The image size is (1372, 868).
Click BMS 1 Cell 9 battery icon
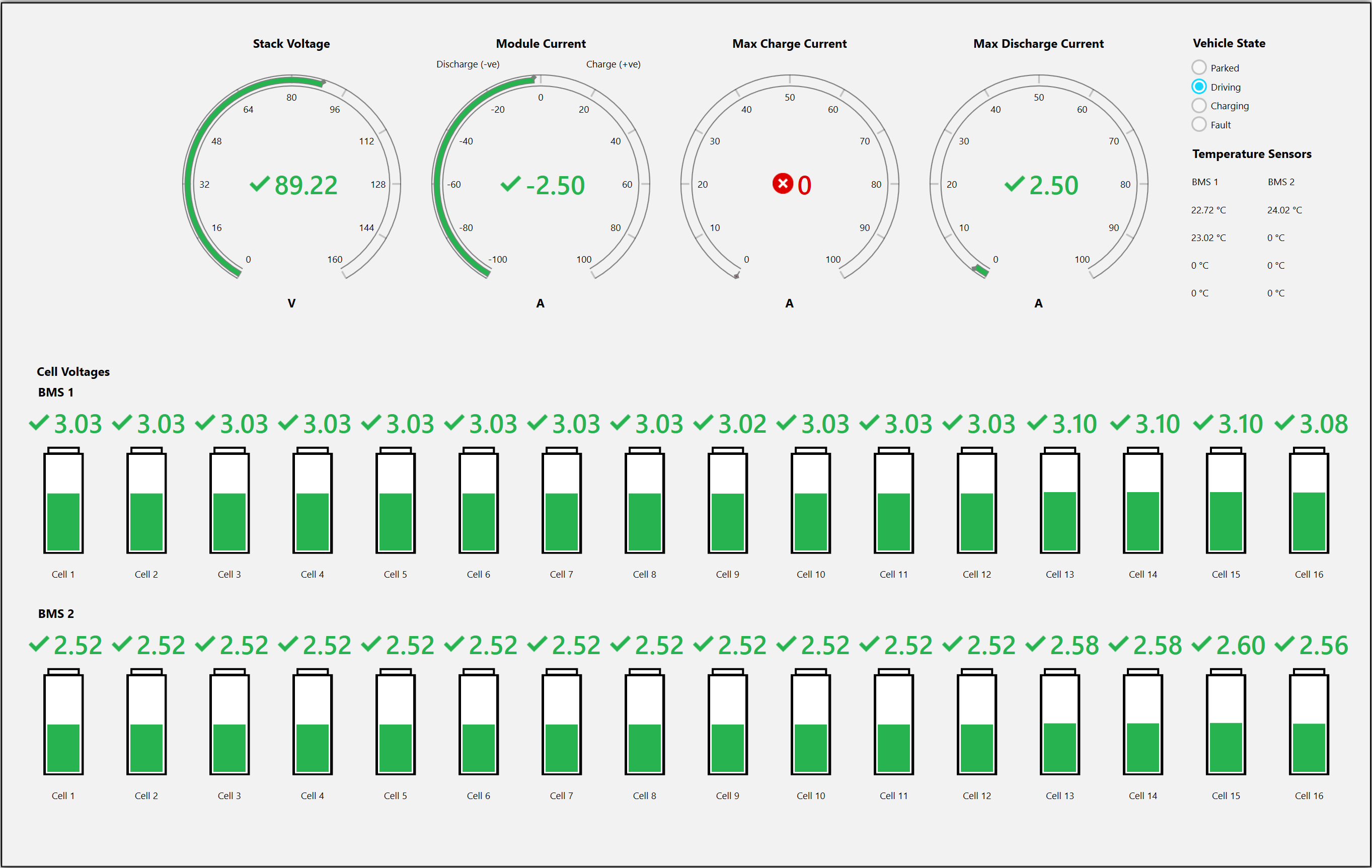click(x=728, y=500)
